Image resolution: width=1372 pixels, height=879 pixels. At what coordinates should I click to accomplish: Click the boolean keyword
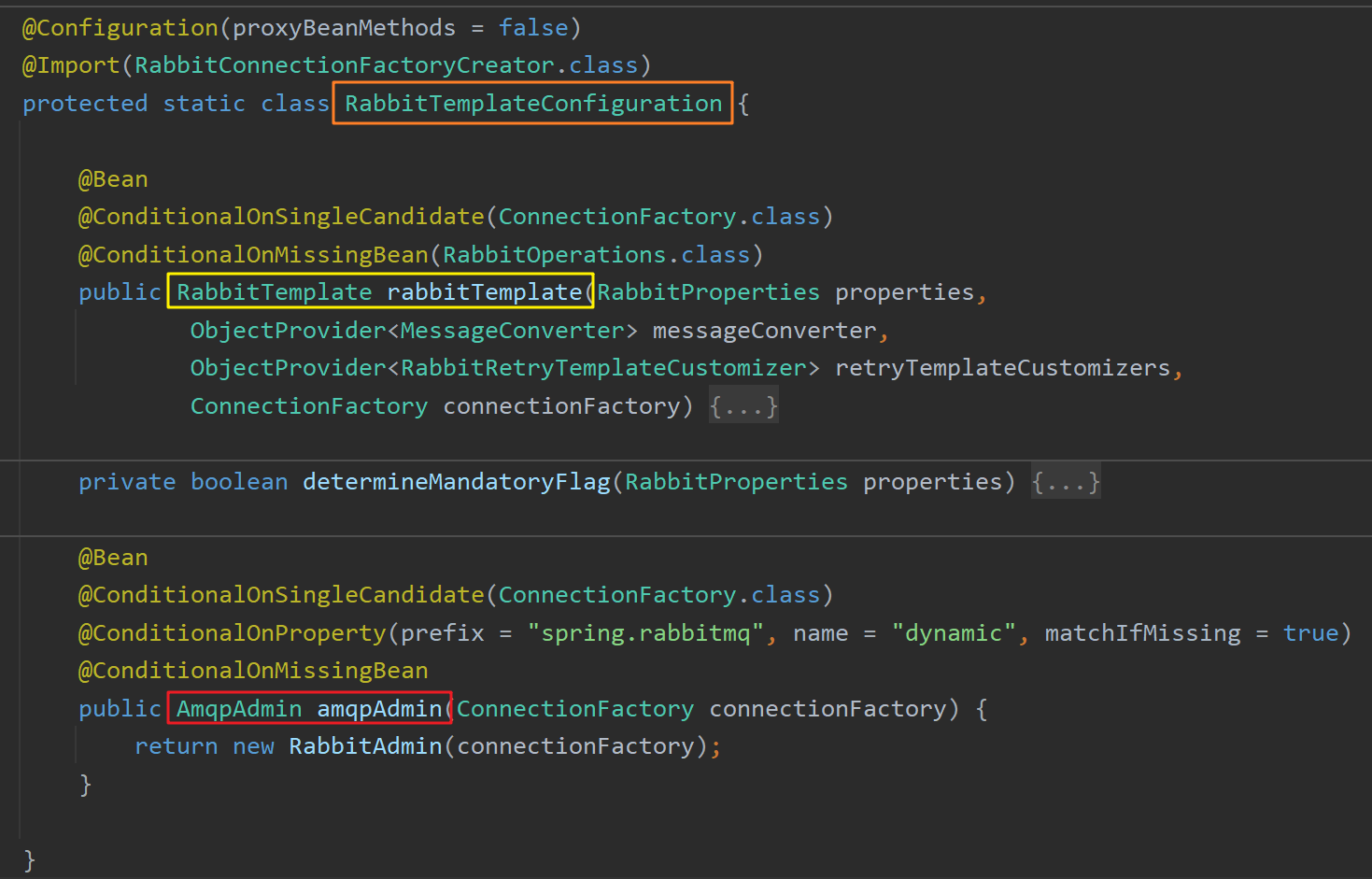(239, 482)
